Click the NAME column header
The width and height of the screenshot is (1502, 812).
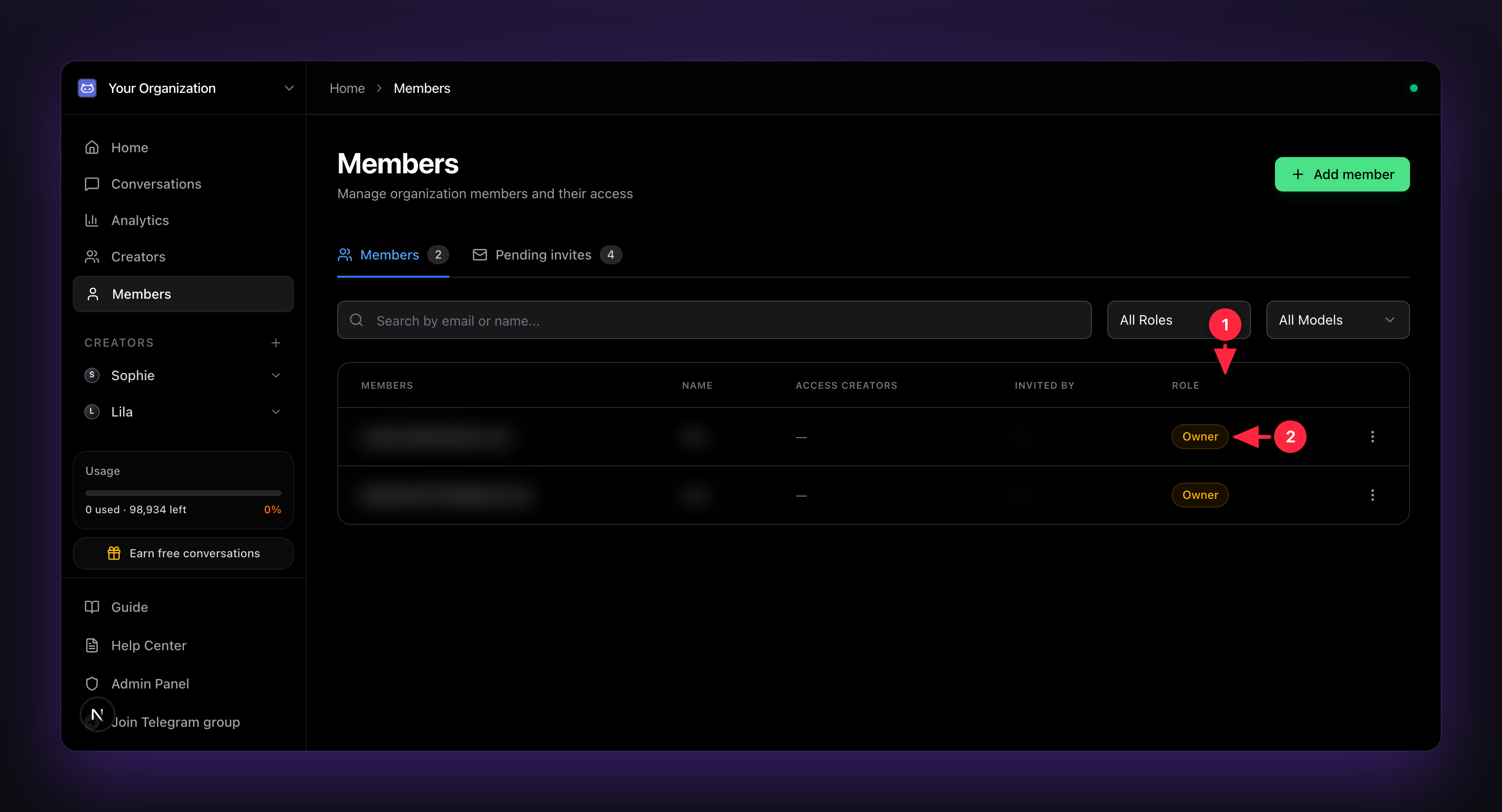697,385
